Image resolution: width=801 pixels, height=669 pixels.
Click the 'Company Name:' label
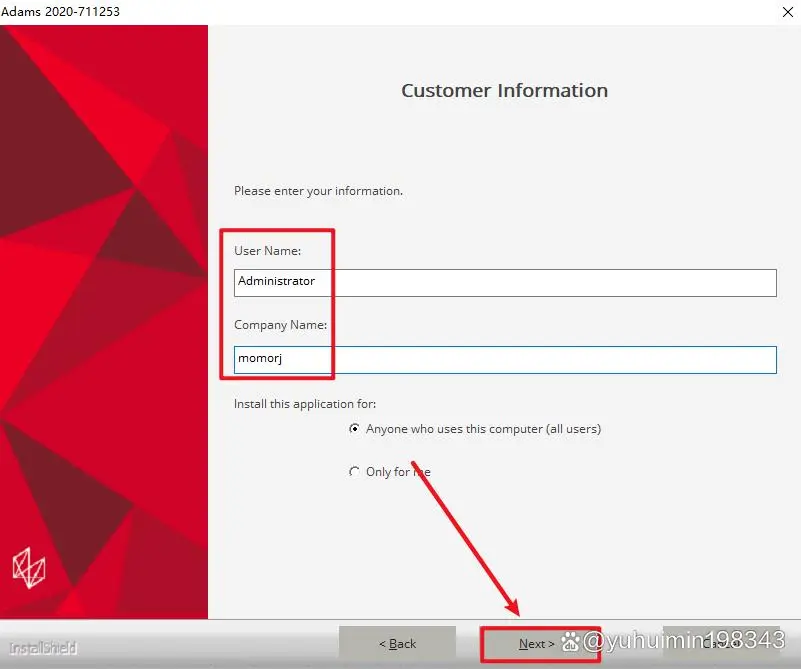tap(280, 325)
